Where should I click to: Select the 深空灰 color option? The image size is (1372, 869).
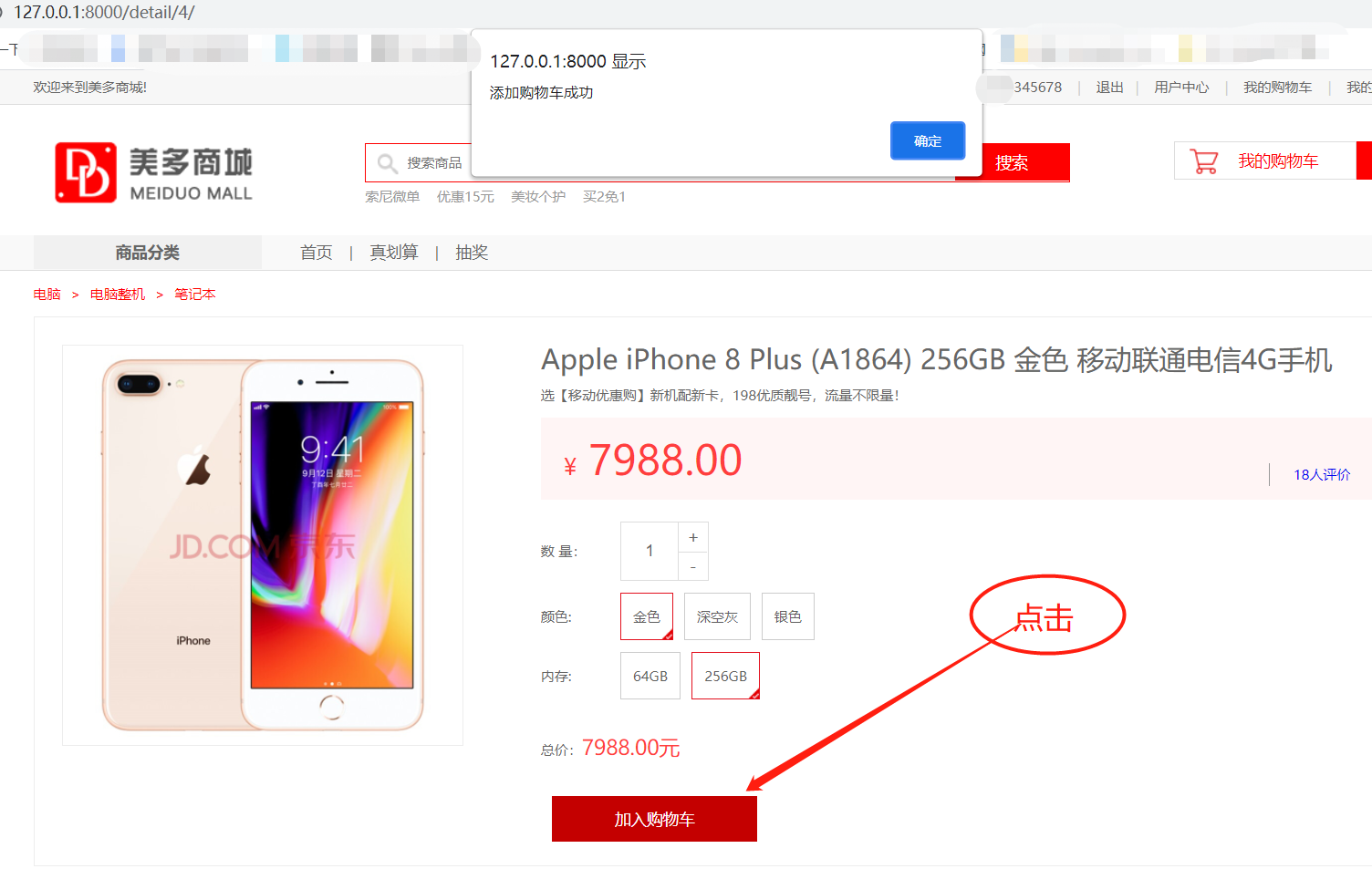(x=717, y=616)
